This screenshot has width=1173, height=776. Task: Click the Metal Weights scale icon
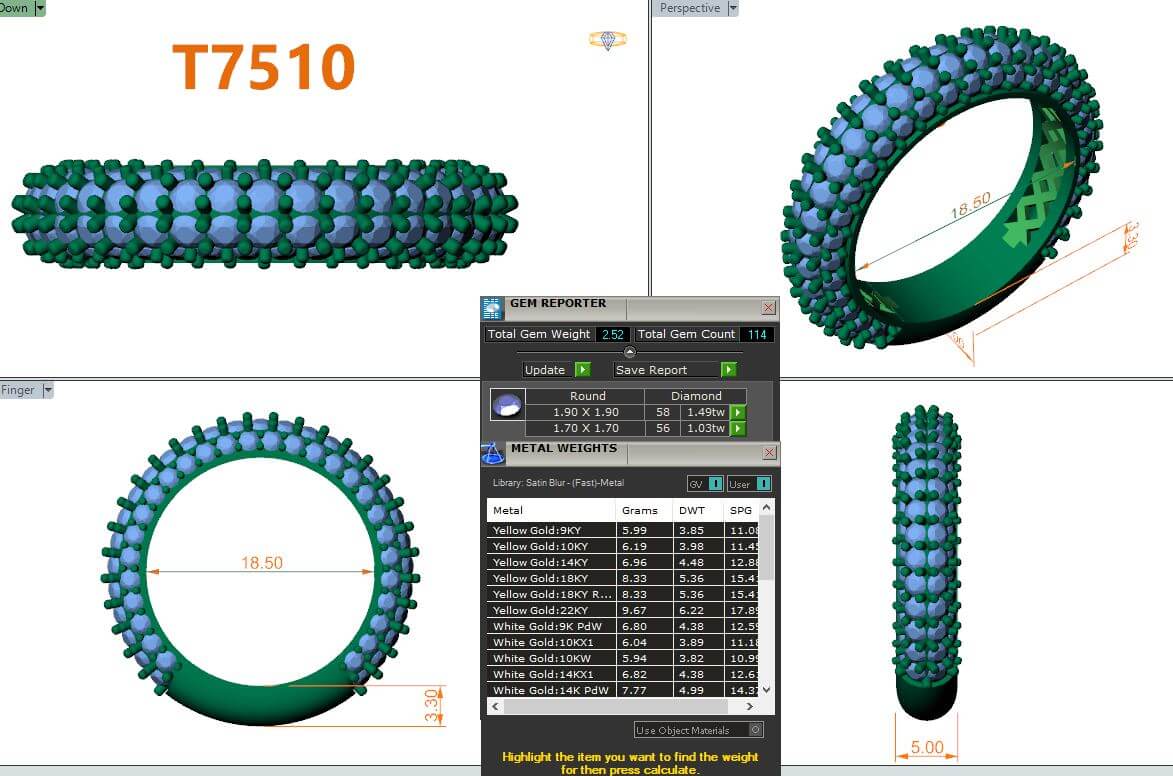pos(491,453)
